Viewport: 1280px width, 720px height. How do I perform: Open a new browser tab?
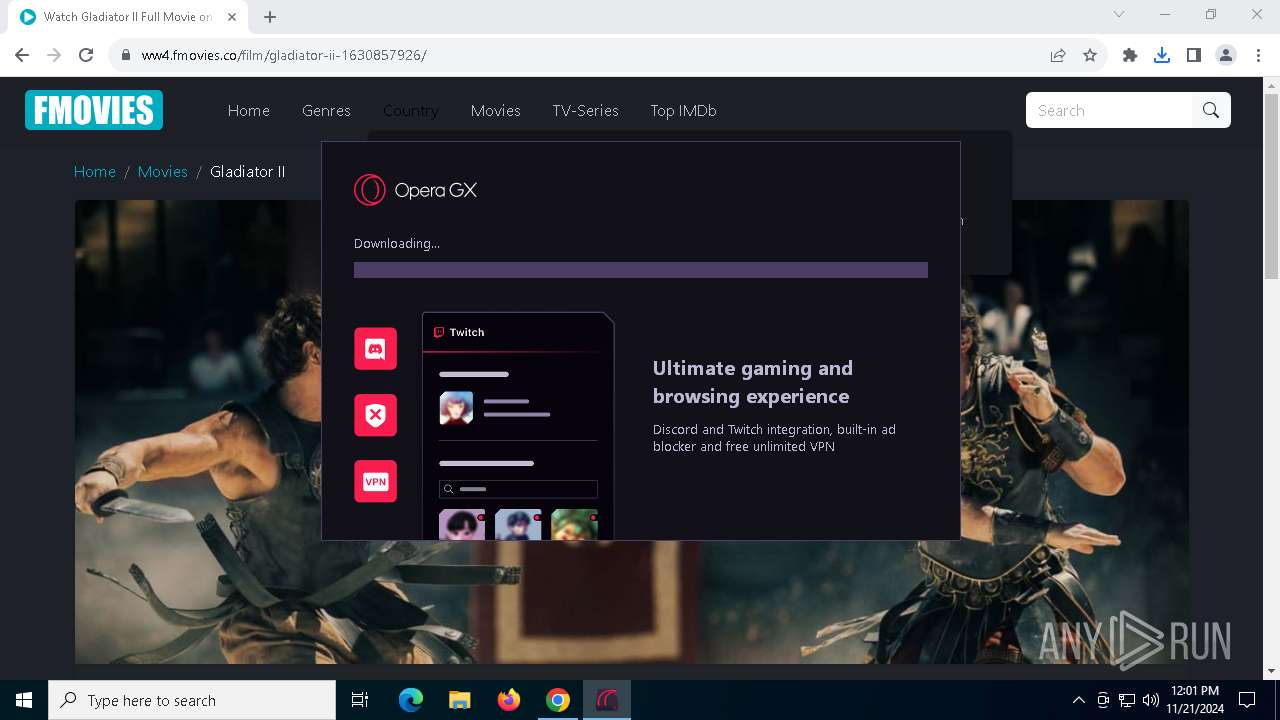(270, 17)
